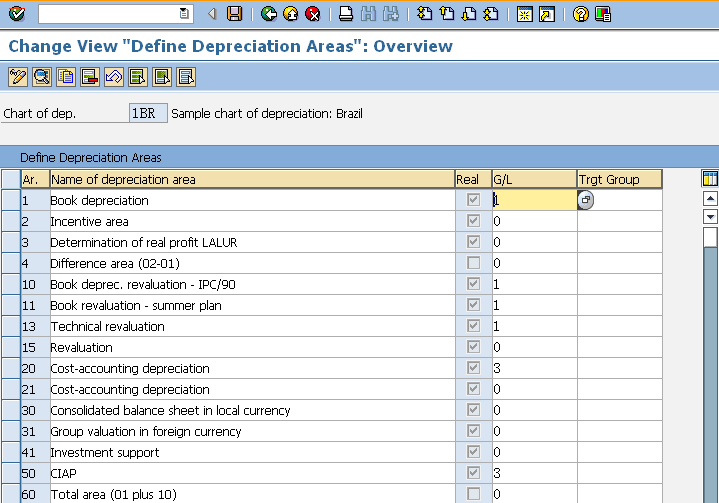This screenshot has height=503, width=719.
Task: Click Name of depreciation area column header
Action: pyautogui.click(x=252, y=179)
